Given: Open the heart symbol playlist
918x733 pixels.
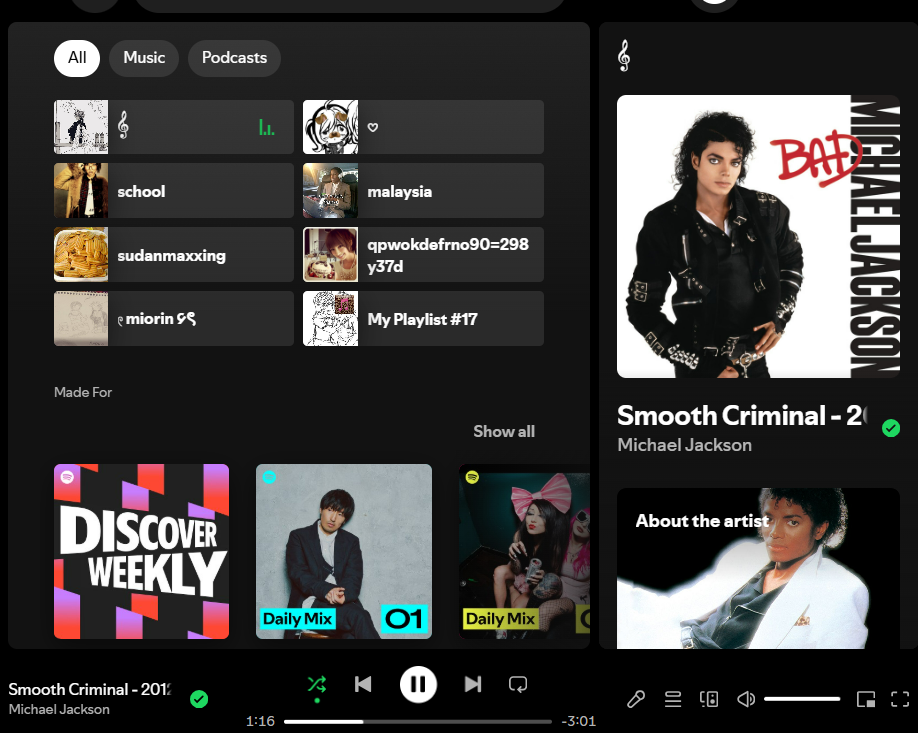Looking at the screenshot, I should [423, 127].
